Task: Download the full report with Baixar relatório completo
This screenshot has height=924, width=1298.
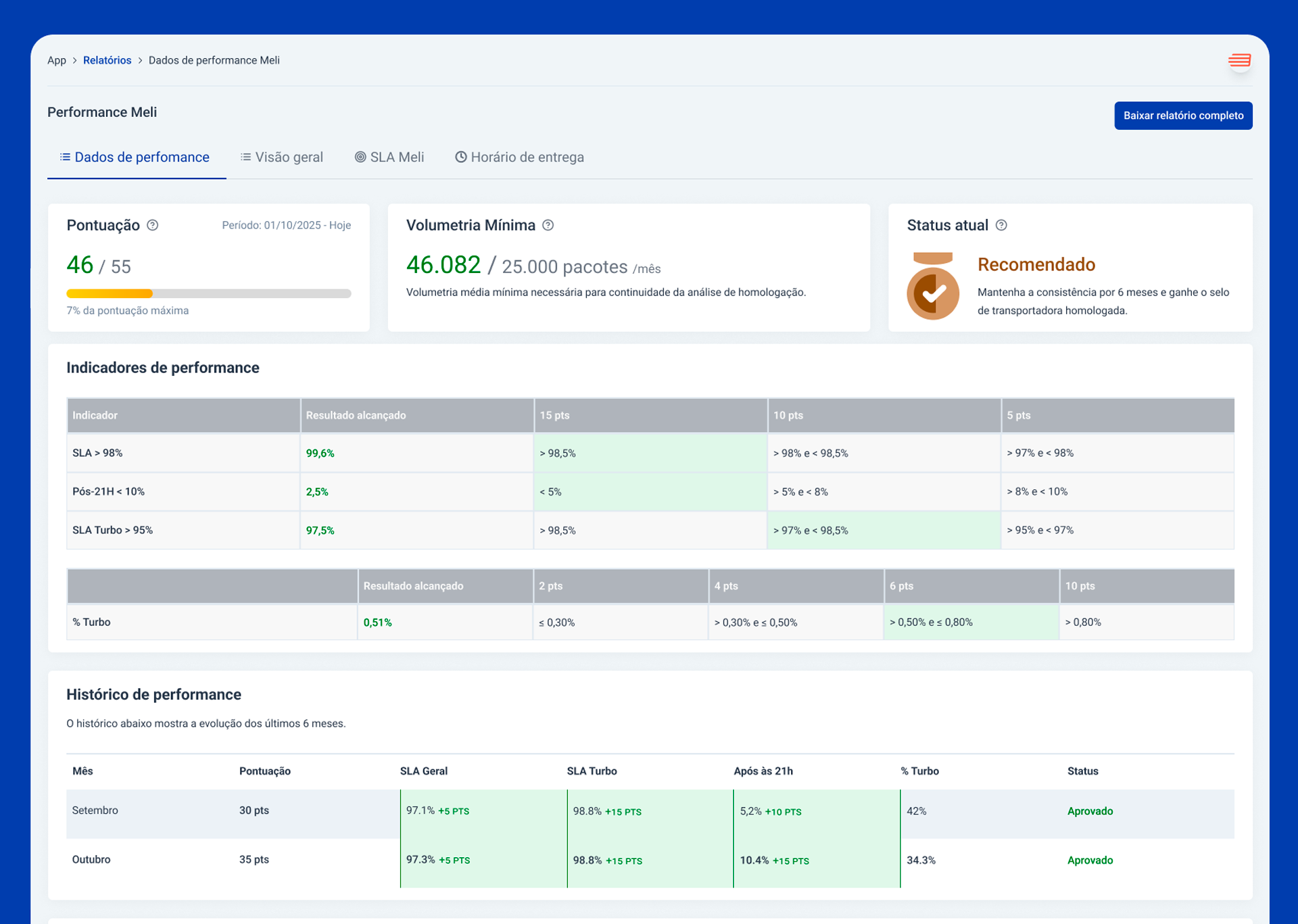Action: pos(1183,116)
